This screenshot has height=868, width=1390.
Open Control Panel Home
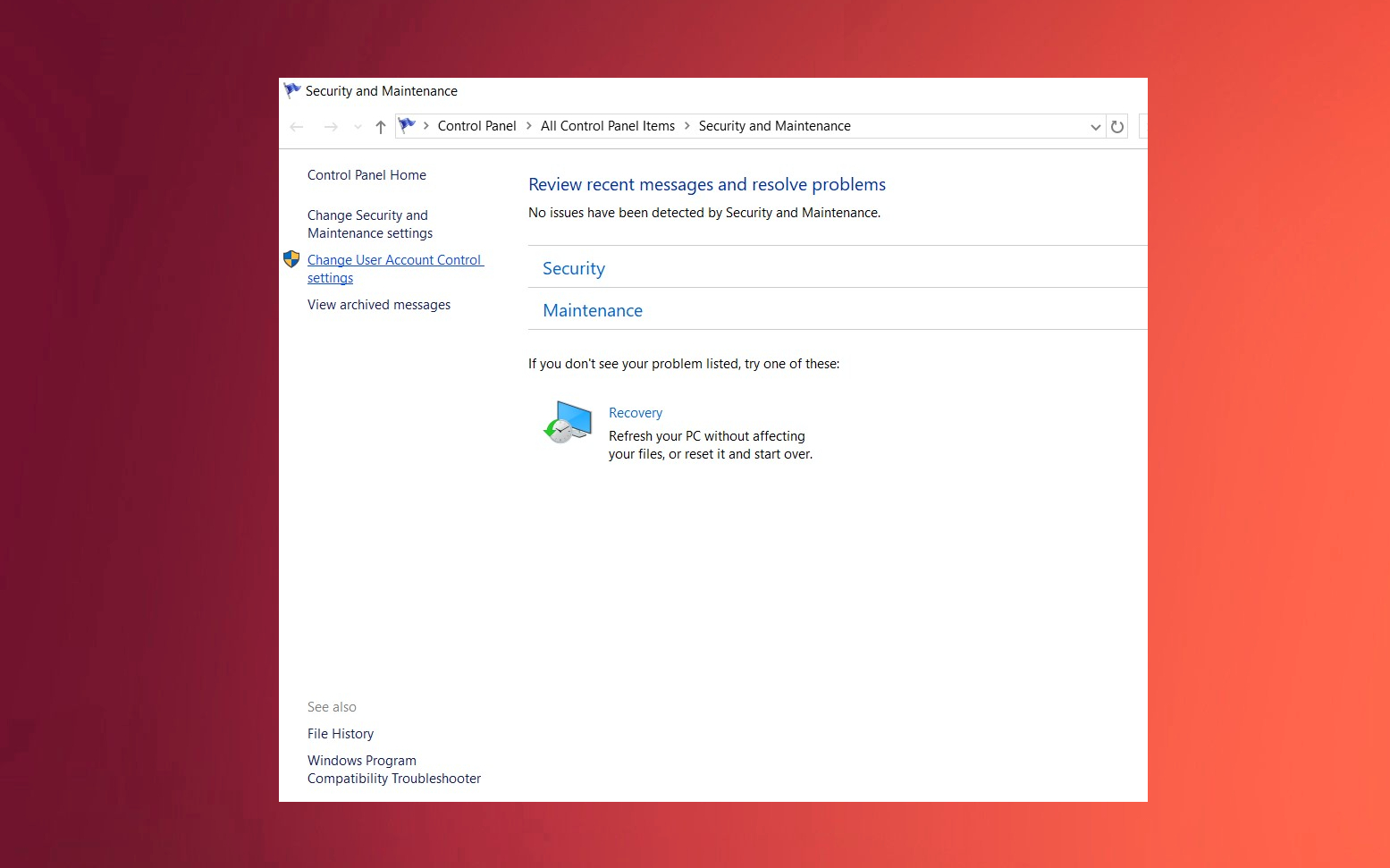[x=366, y=175]
